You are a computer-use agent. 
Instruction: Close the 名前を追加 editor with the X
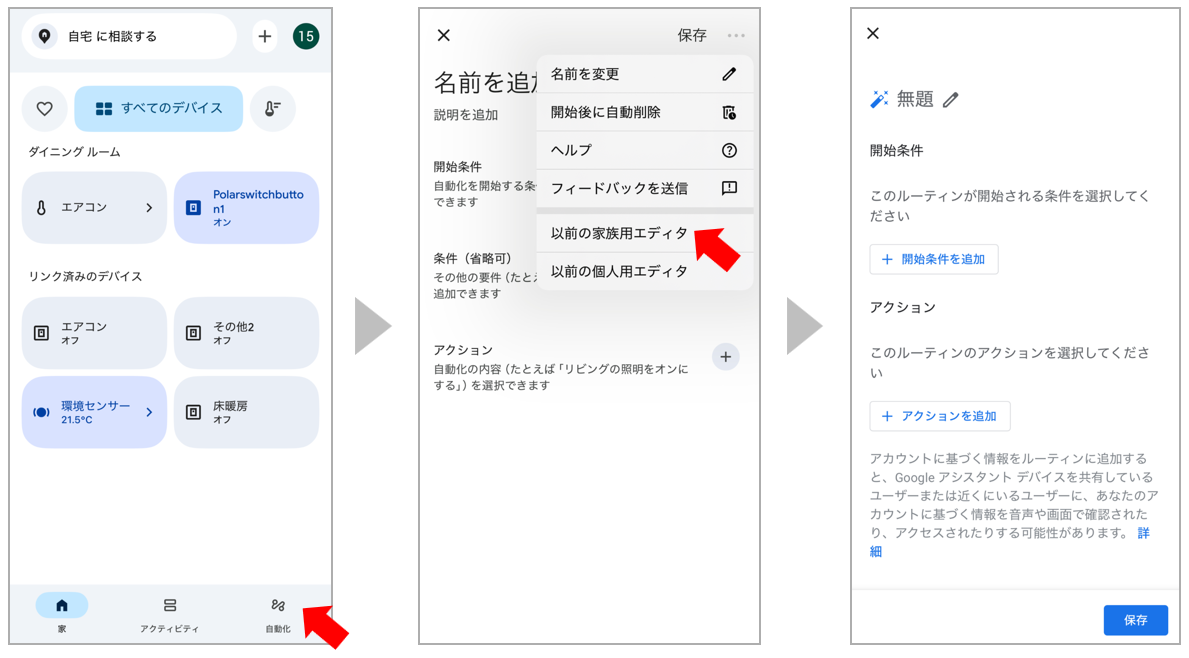click(444, 35)
